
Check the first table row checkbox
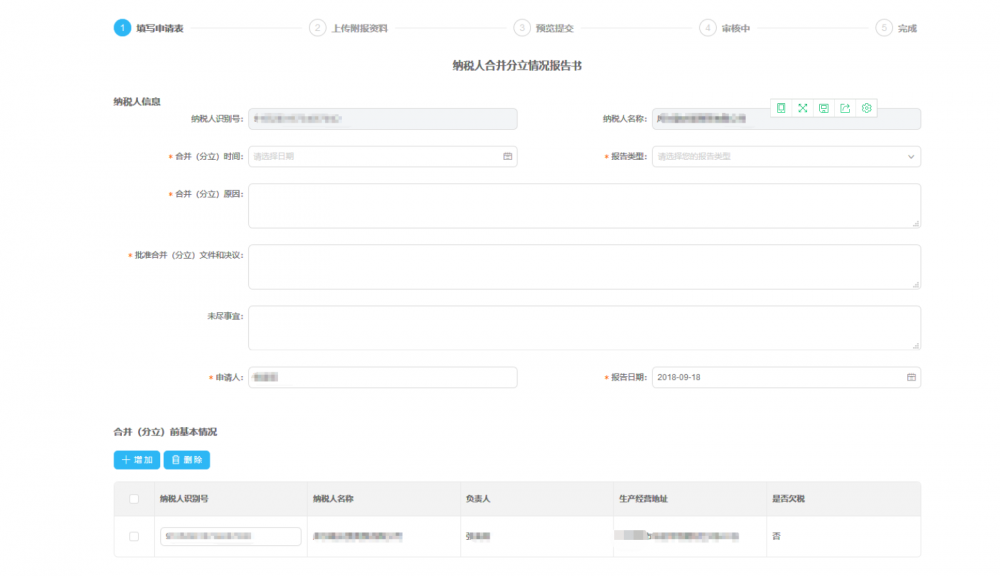click(134, 537)
